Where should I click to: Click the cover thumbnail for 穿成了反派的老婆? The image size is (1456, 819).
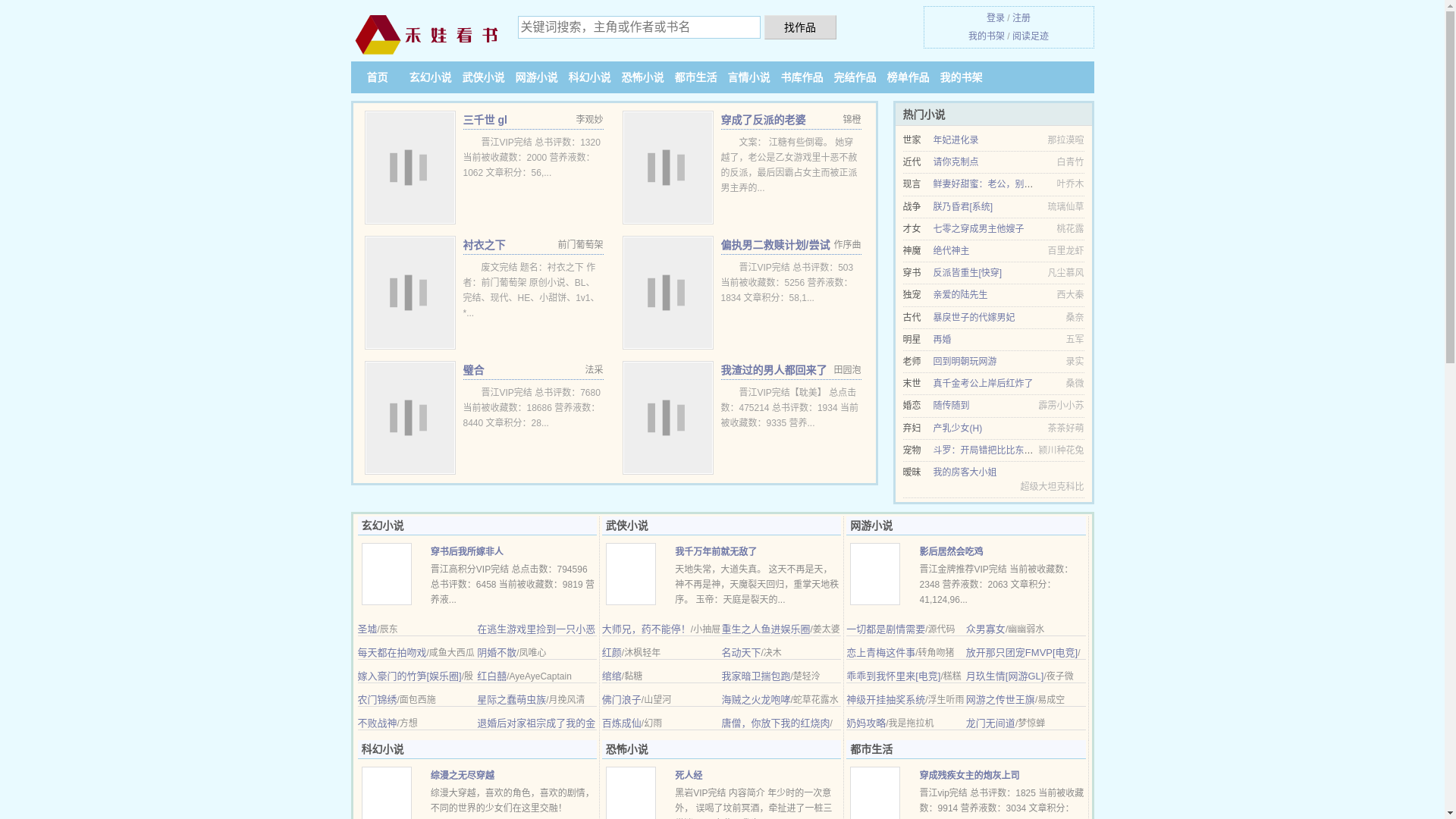point(667,168)
